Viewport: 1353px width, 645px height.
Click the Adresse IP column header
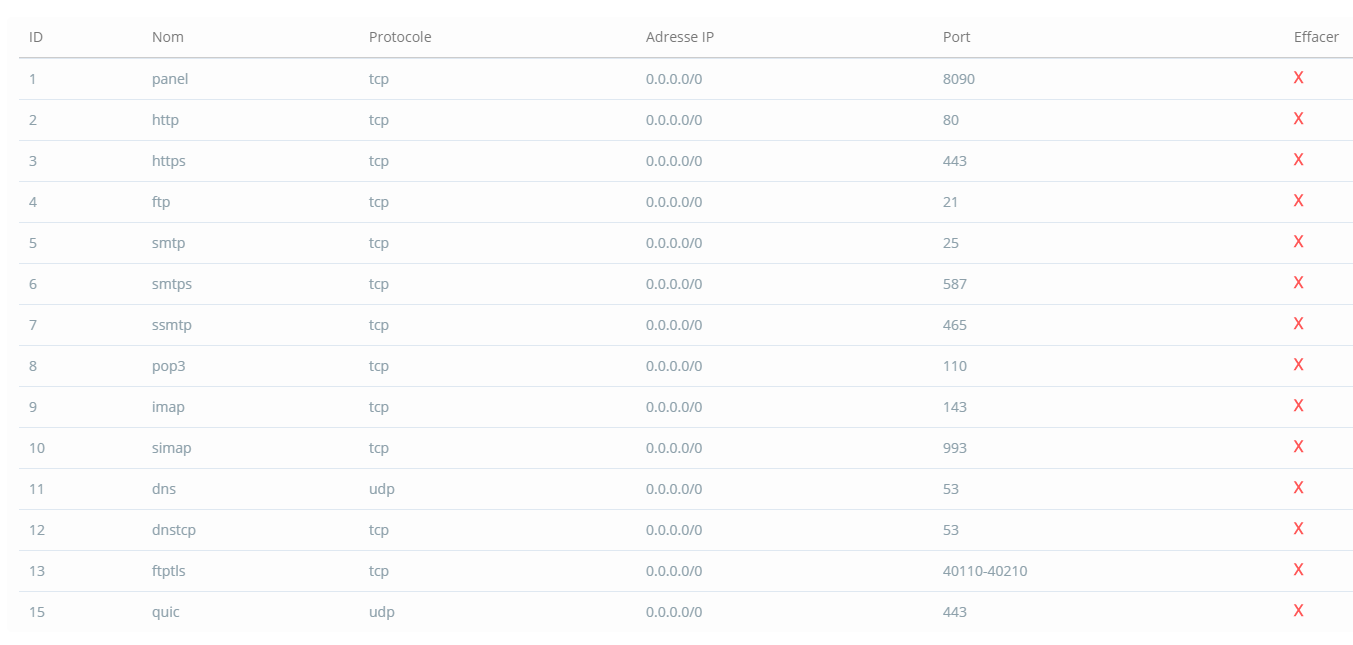point(680,37)
